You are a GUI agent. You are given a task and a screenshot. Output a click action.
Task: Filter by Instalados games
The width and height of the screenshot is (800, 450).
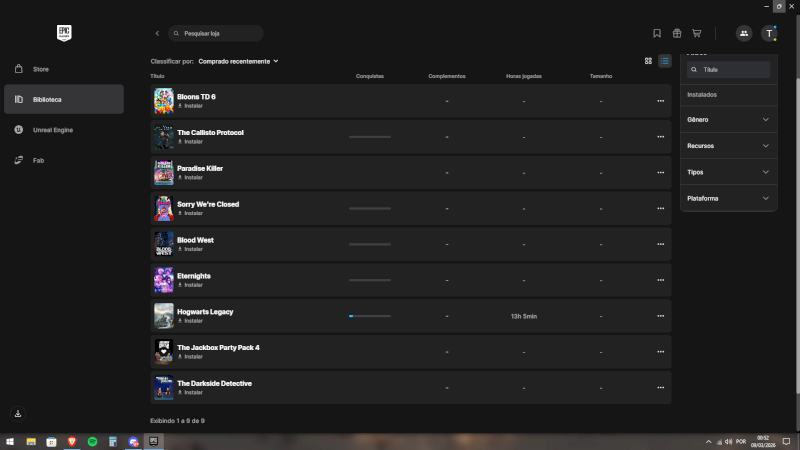(702, 94)
